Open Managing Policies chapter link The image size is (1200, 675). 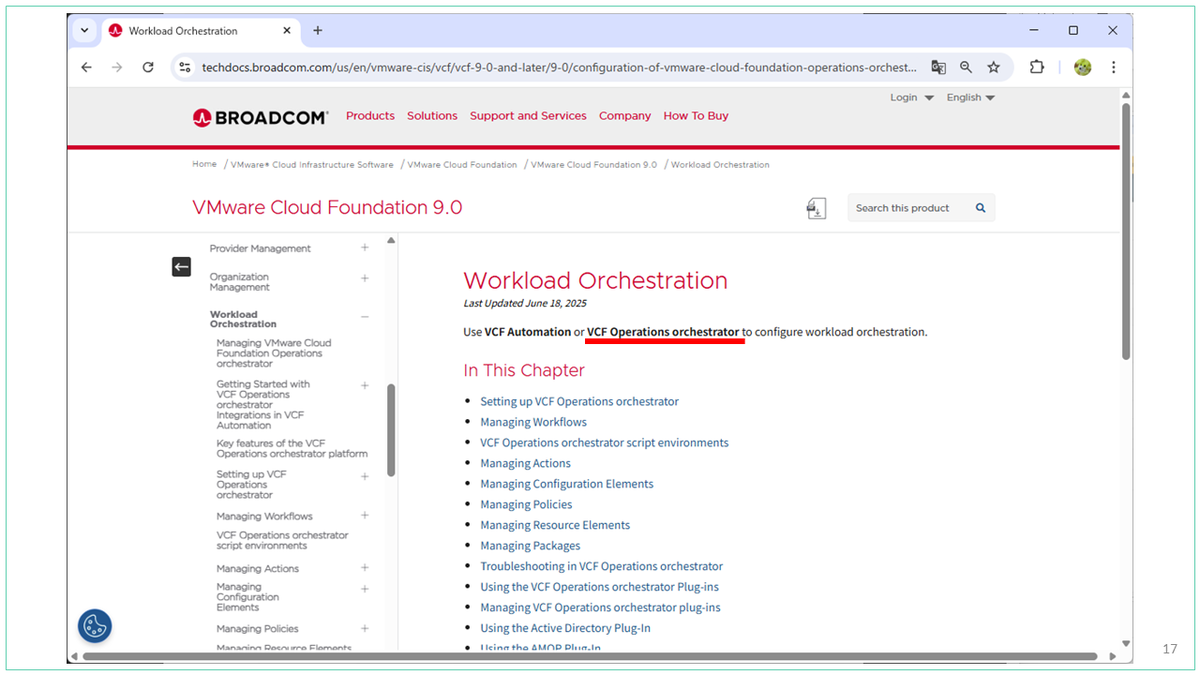click(526, 504)
